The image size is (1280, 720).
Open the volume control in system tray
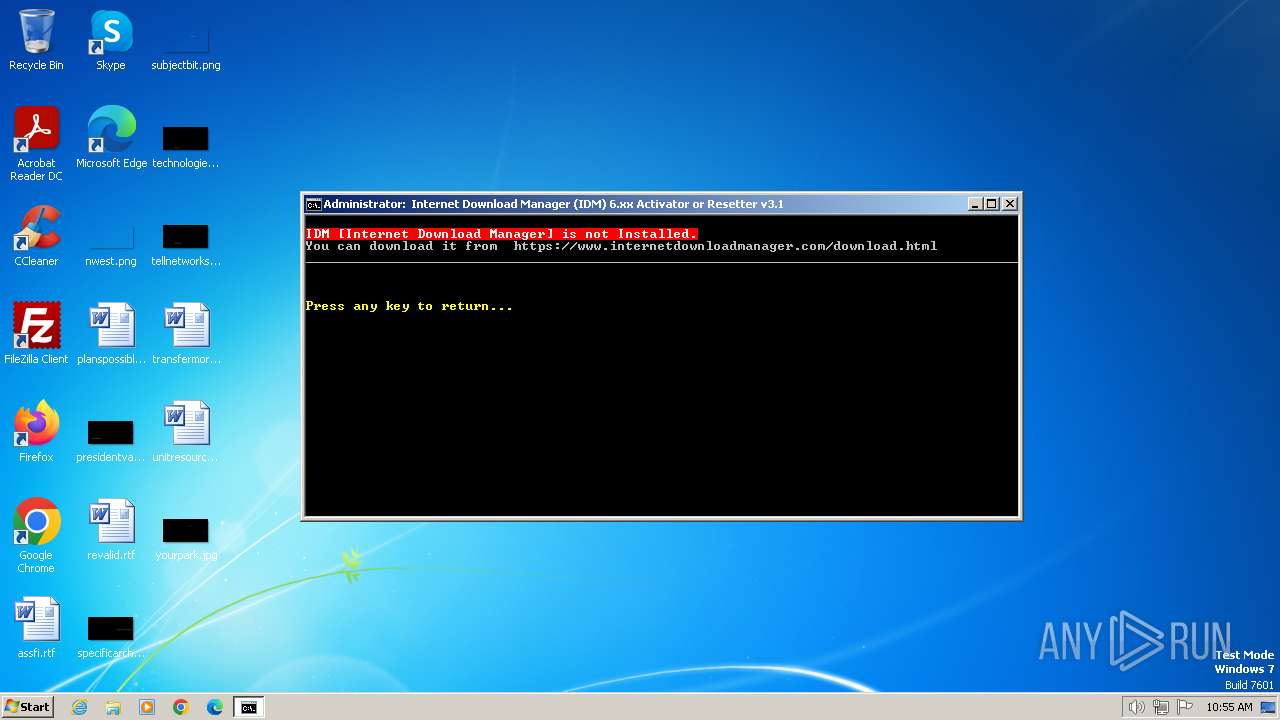(x=1136, y=707)
